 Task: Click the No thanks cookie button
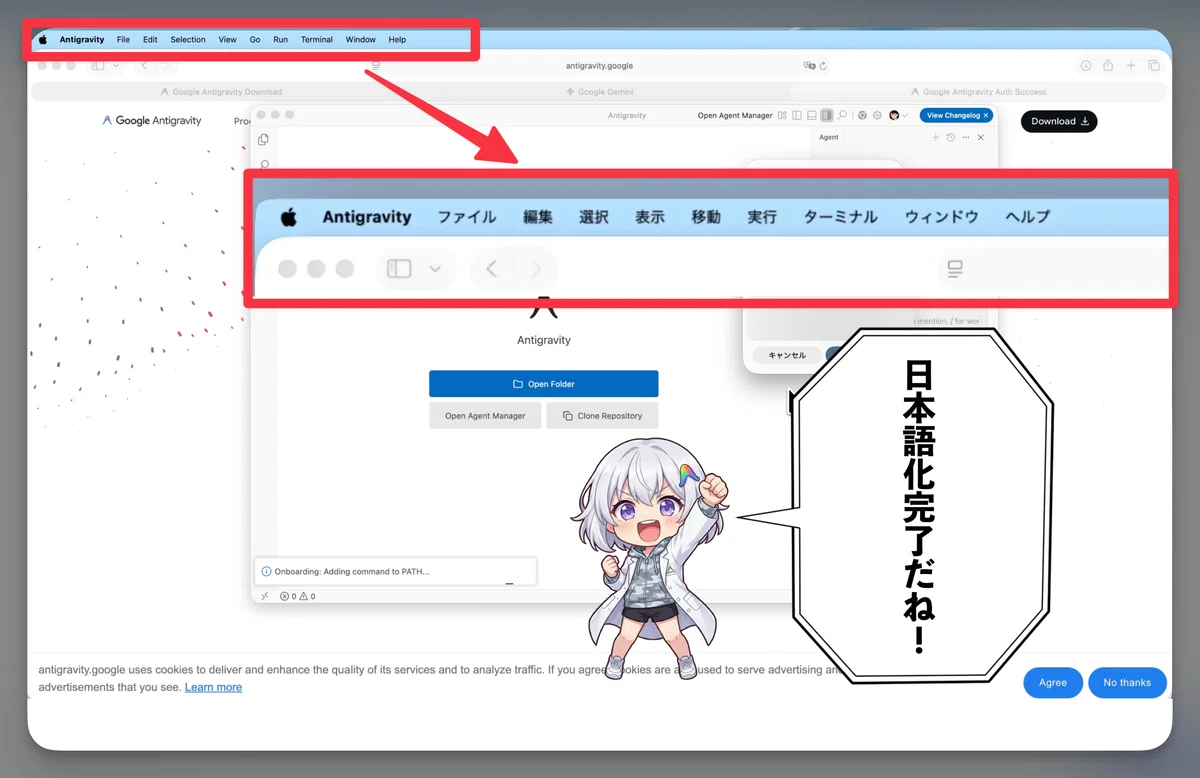point(1127,683)
